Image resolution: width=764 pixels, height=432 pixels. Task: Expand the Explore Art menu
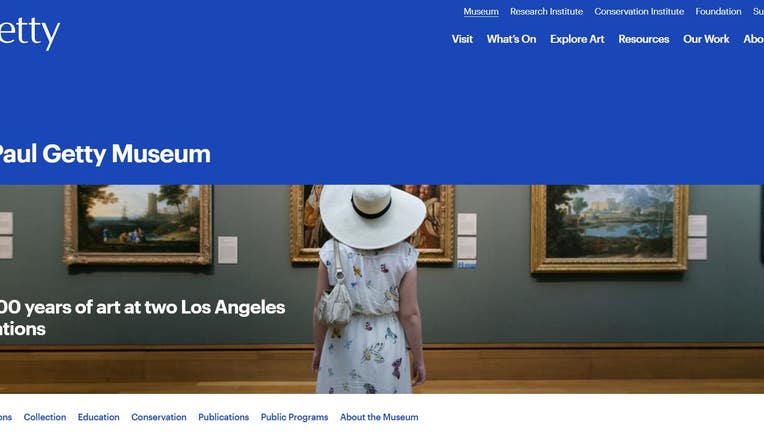coord(577,39)
